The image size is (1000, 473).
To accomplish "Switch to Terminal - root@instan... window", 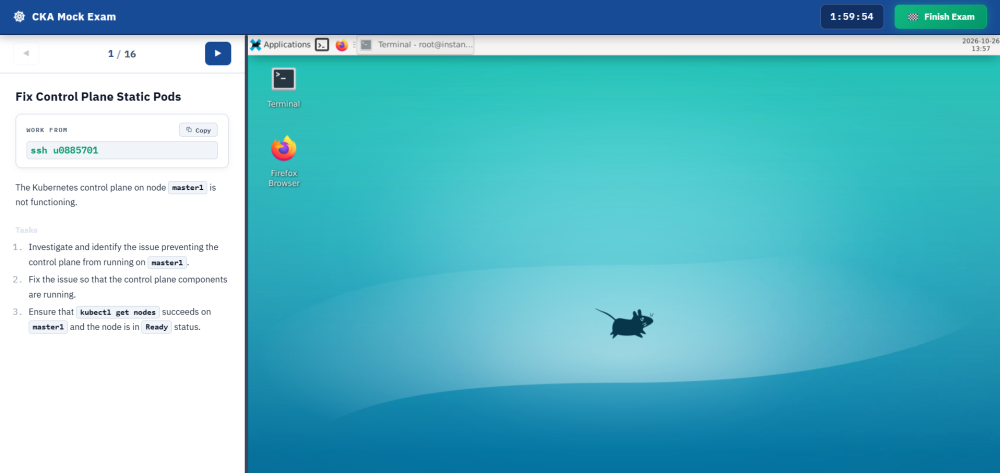I will tap(416, 45).
